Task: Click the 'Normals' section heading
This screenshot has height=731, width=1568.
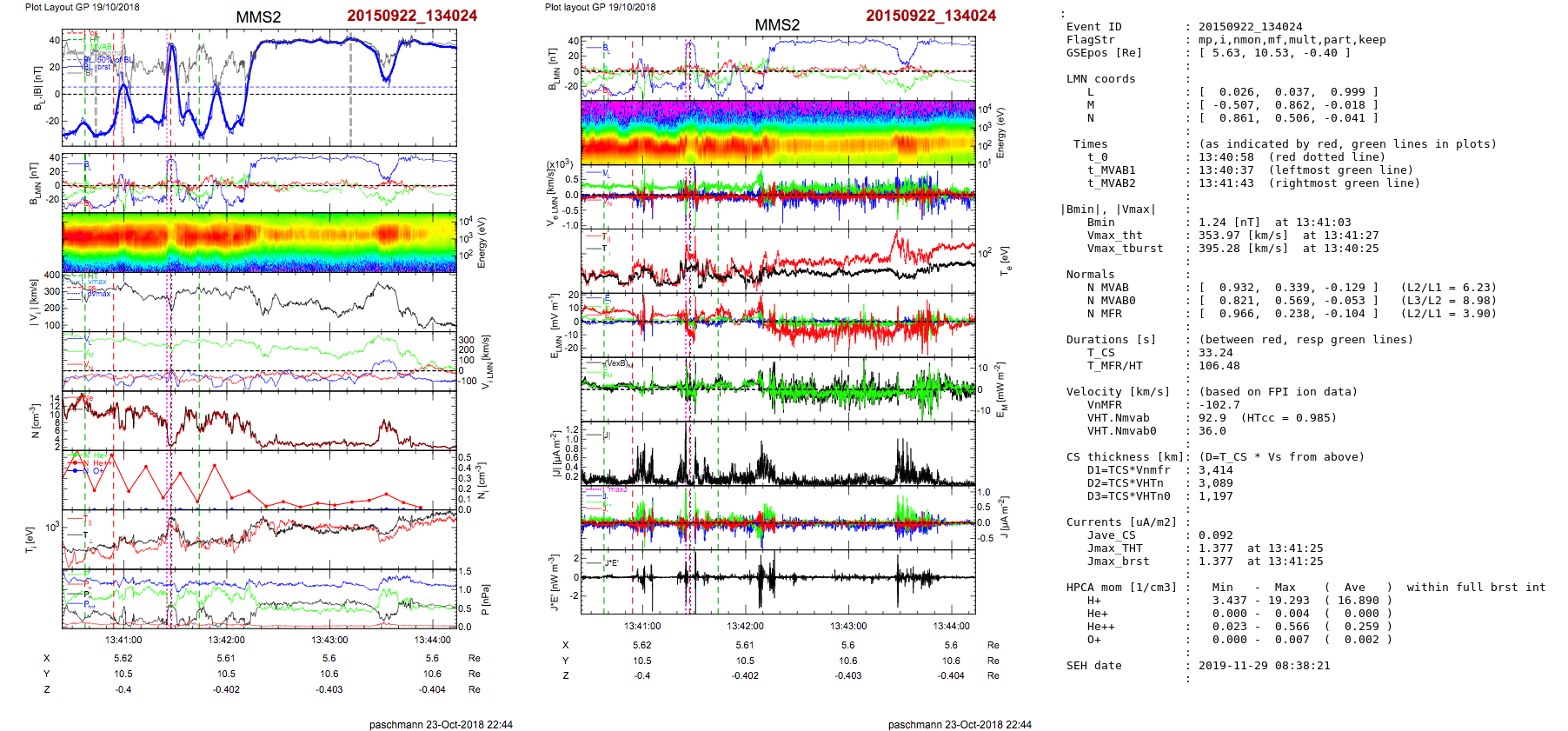Action: click(1090, 275)
